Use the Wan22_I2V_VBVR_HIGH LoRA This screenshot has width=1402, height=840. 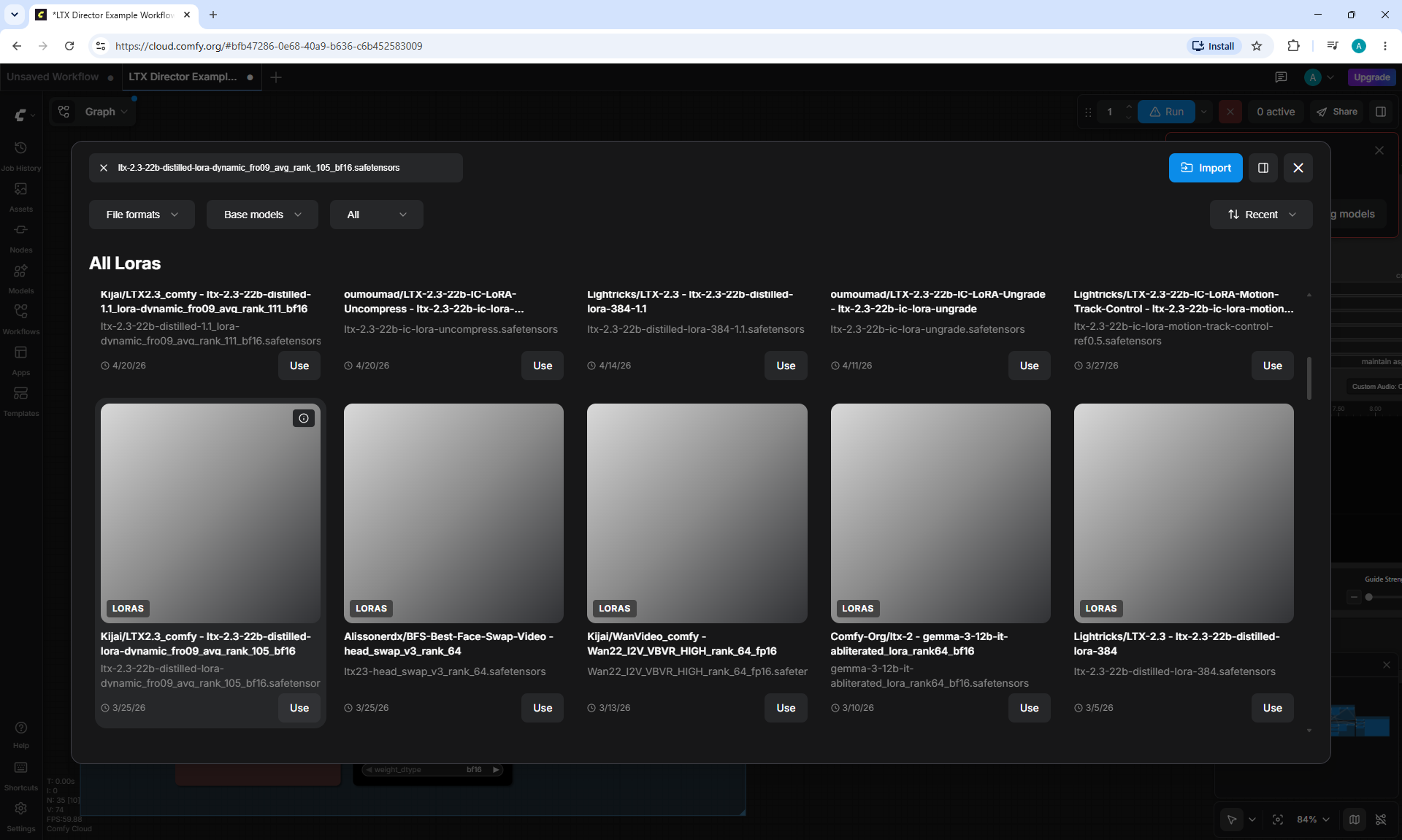point(786,708)
